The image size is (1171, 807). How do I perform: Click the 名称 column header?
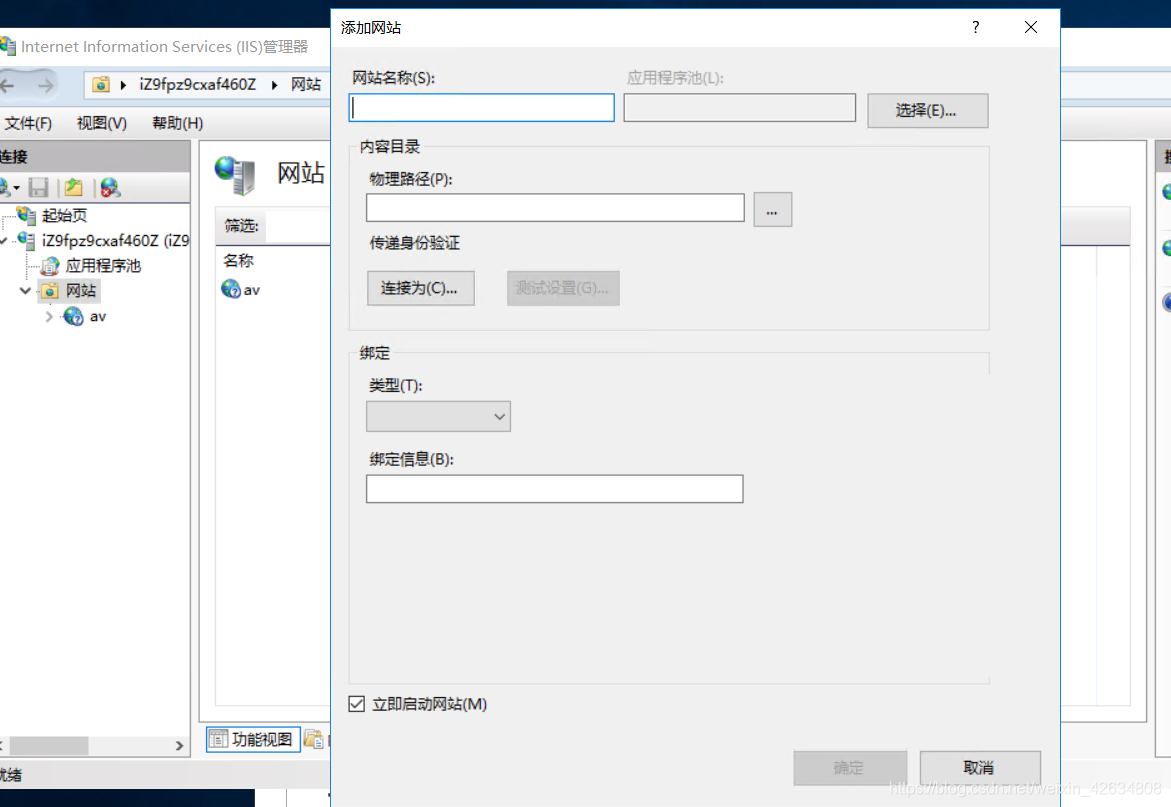239,261
